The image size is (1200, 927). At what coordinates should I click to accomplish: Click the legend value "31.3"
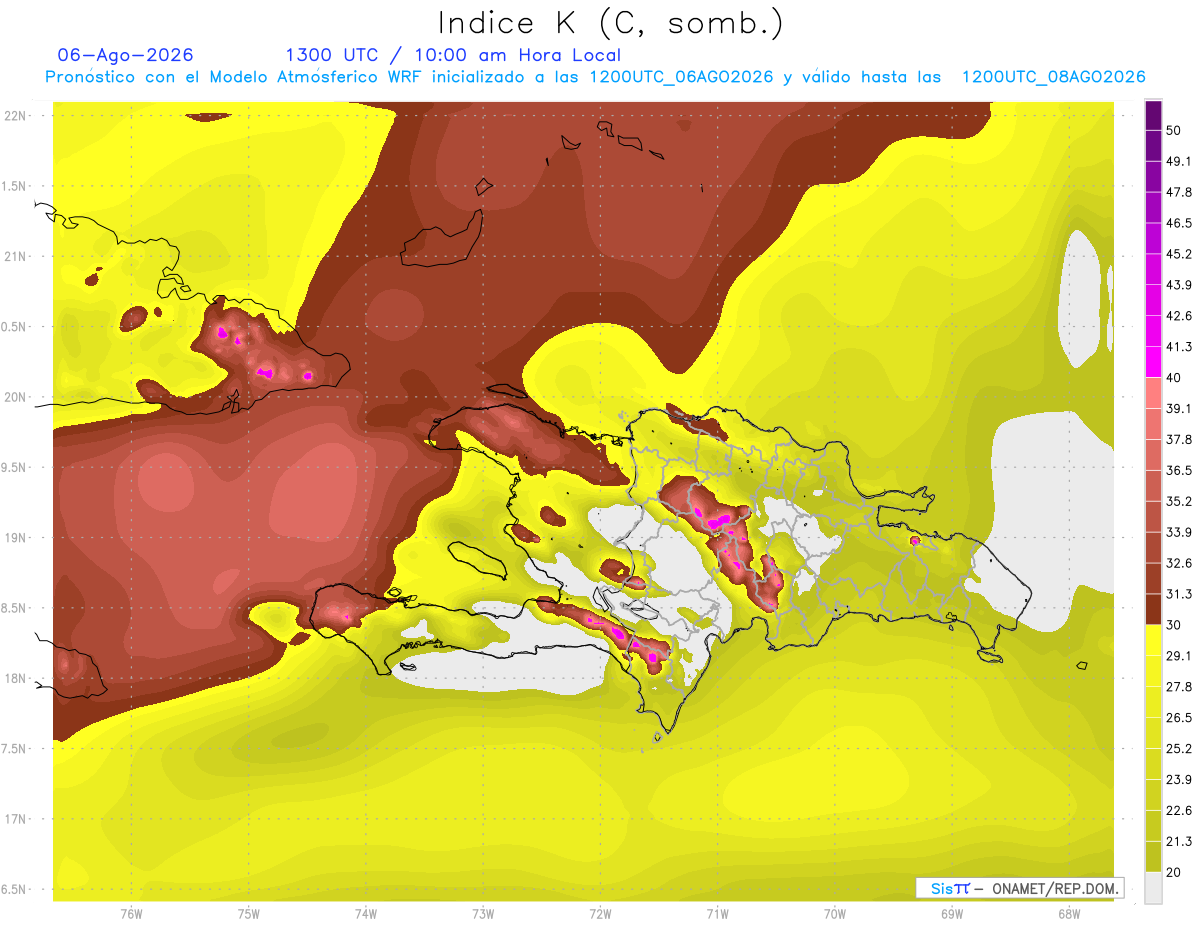pos(1178,594)
